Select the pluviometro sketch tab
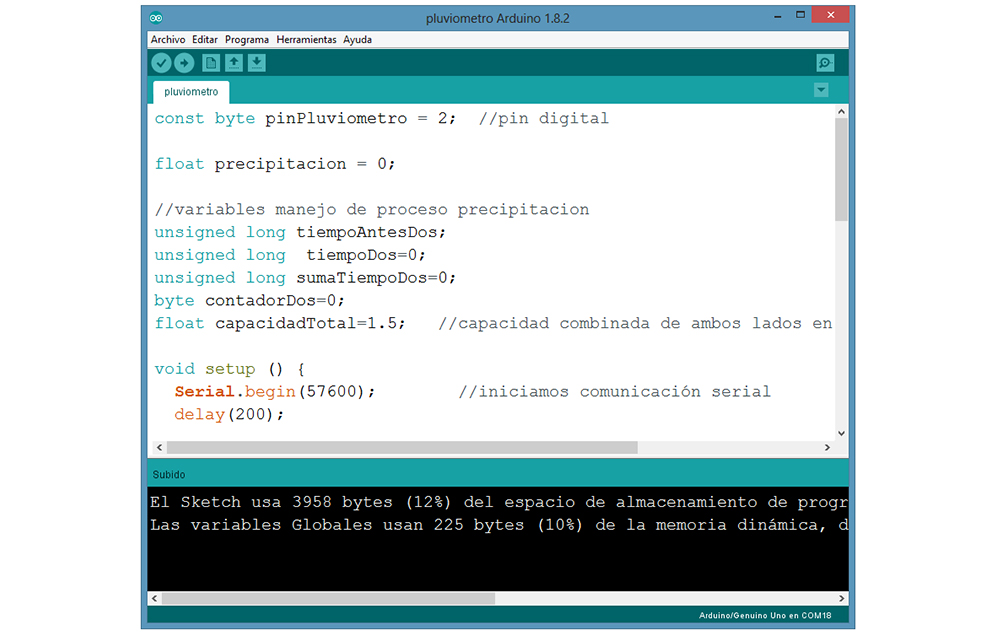1000x636 pixels. click(191, 92)
